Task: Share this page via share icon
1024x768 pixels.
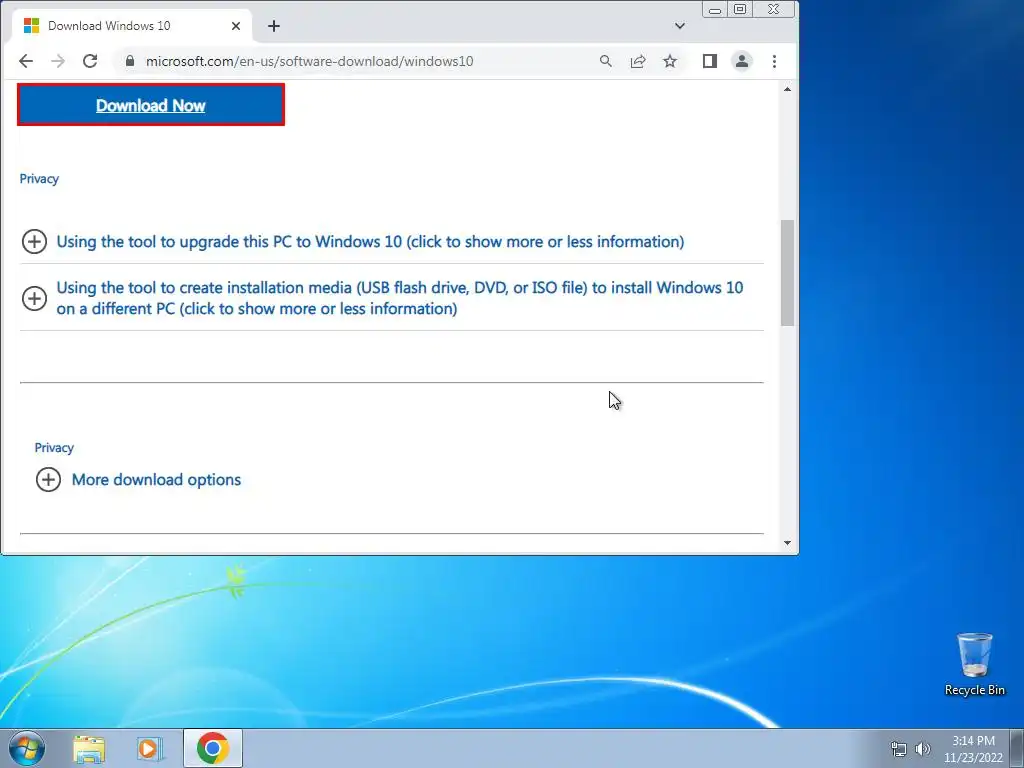Action: click(638, 61)
